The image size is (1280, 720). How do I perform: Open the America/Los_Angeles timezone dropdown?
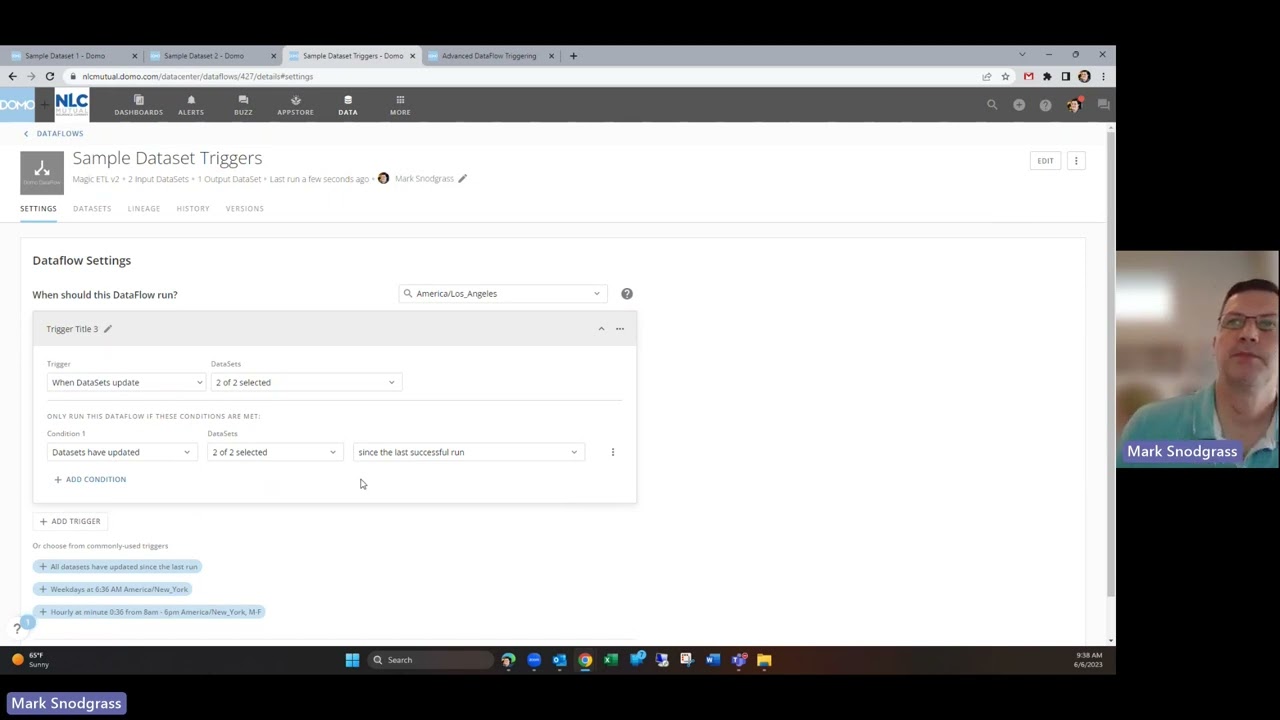pos(502,294)
